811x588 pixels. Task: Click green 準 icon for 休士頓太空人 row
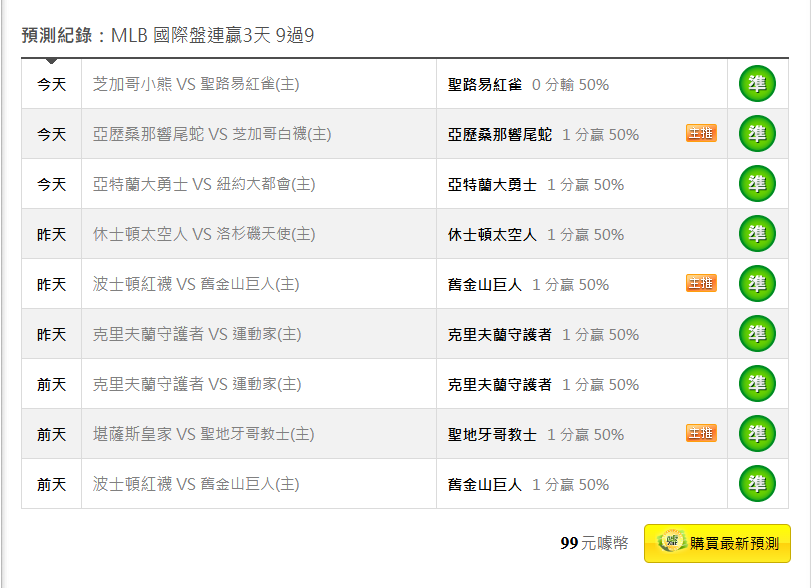757,234
